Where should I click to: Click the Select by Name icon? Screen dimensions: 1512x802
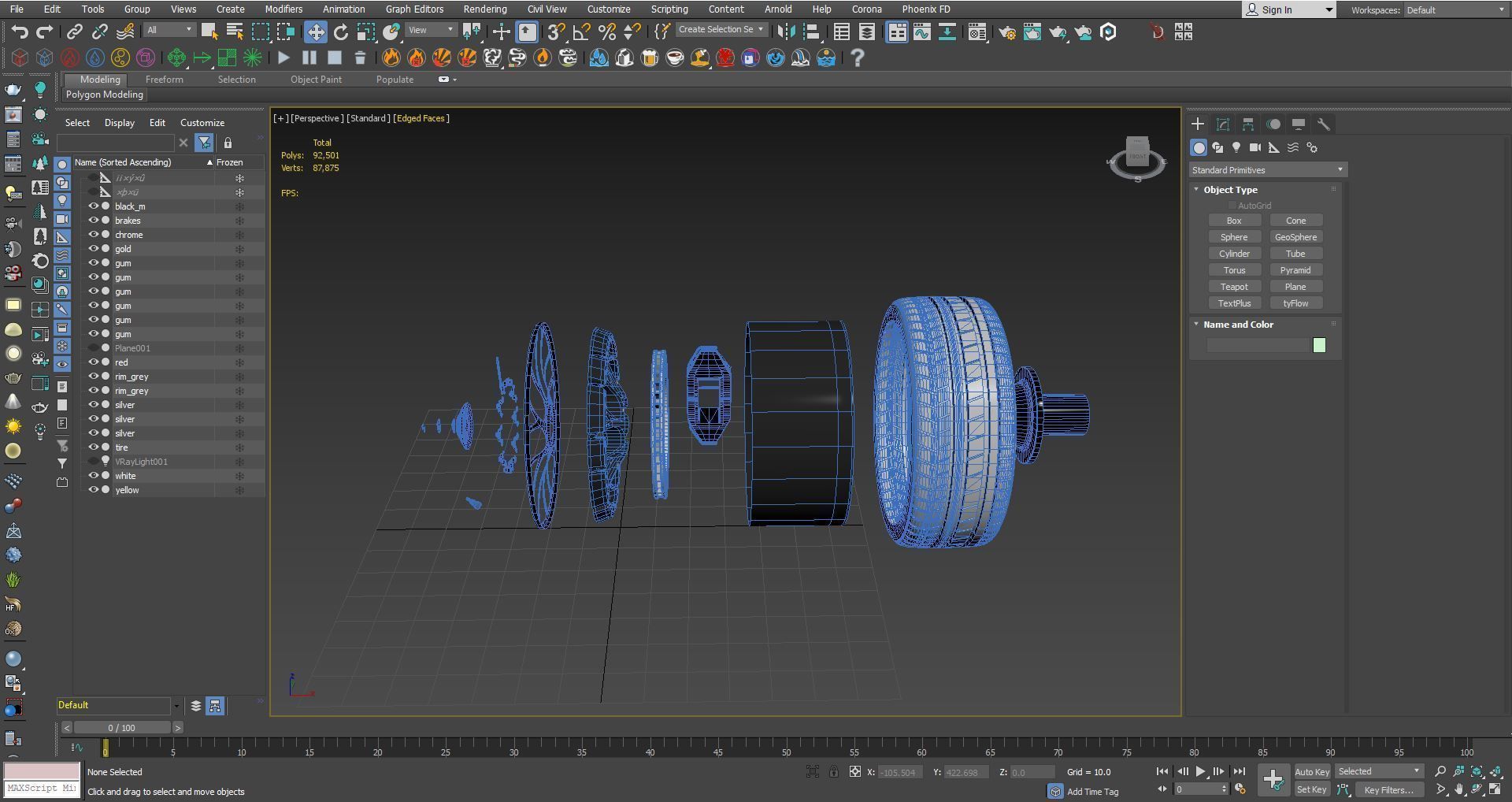235,32
